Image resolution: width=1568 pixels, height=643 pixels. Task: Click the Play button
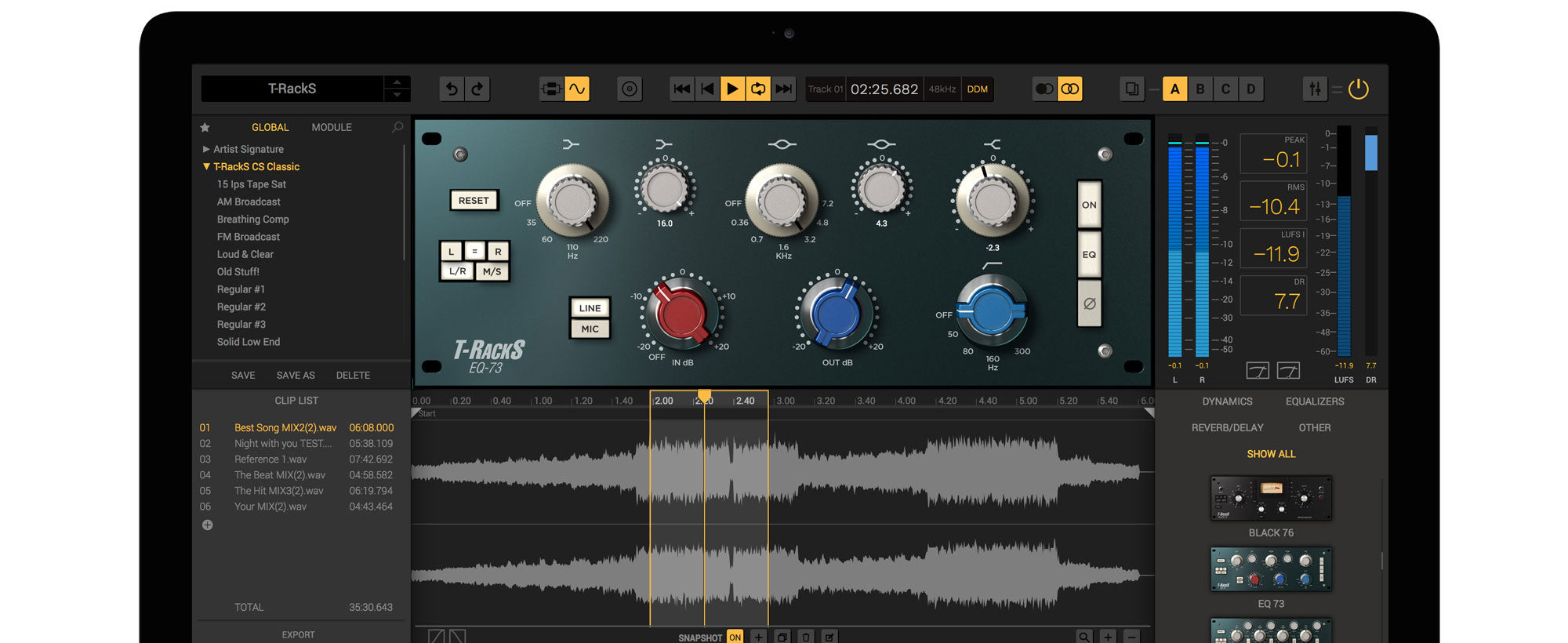732,89
